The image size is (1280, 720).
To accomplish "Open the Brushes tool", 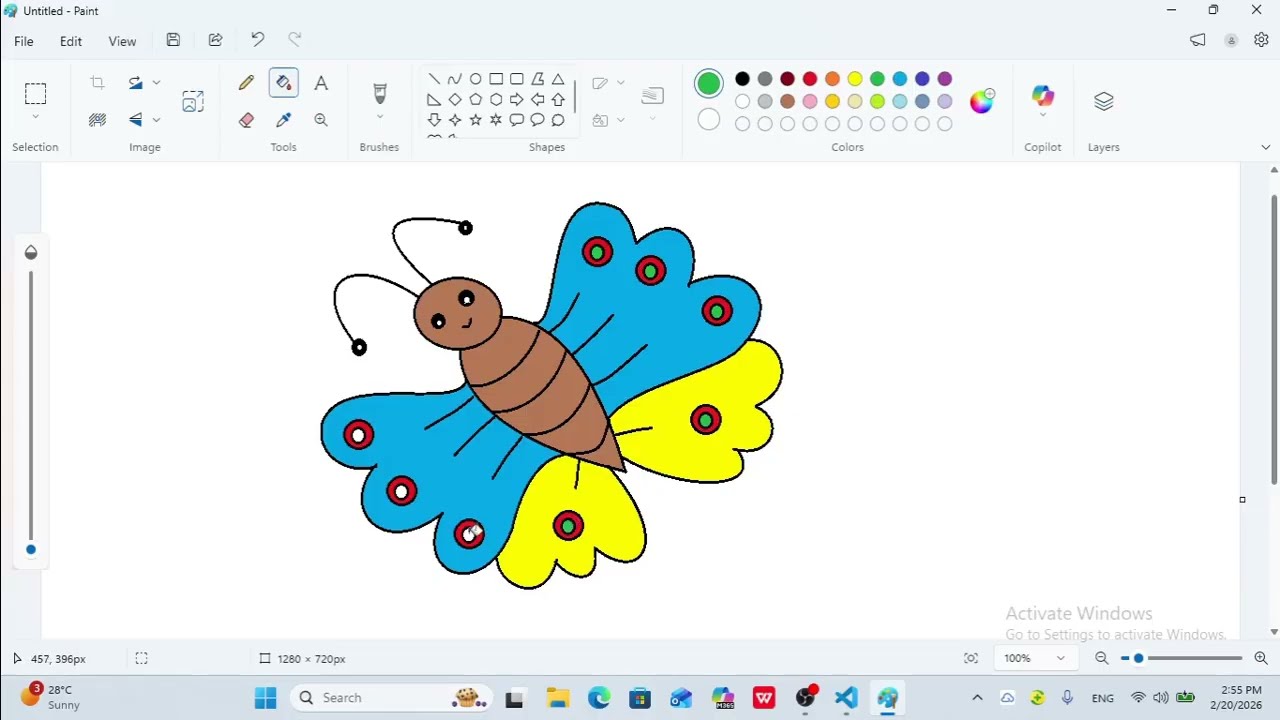I will (379, 93).
